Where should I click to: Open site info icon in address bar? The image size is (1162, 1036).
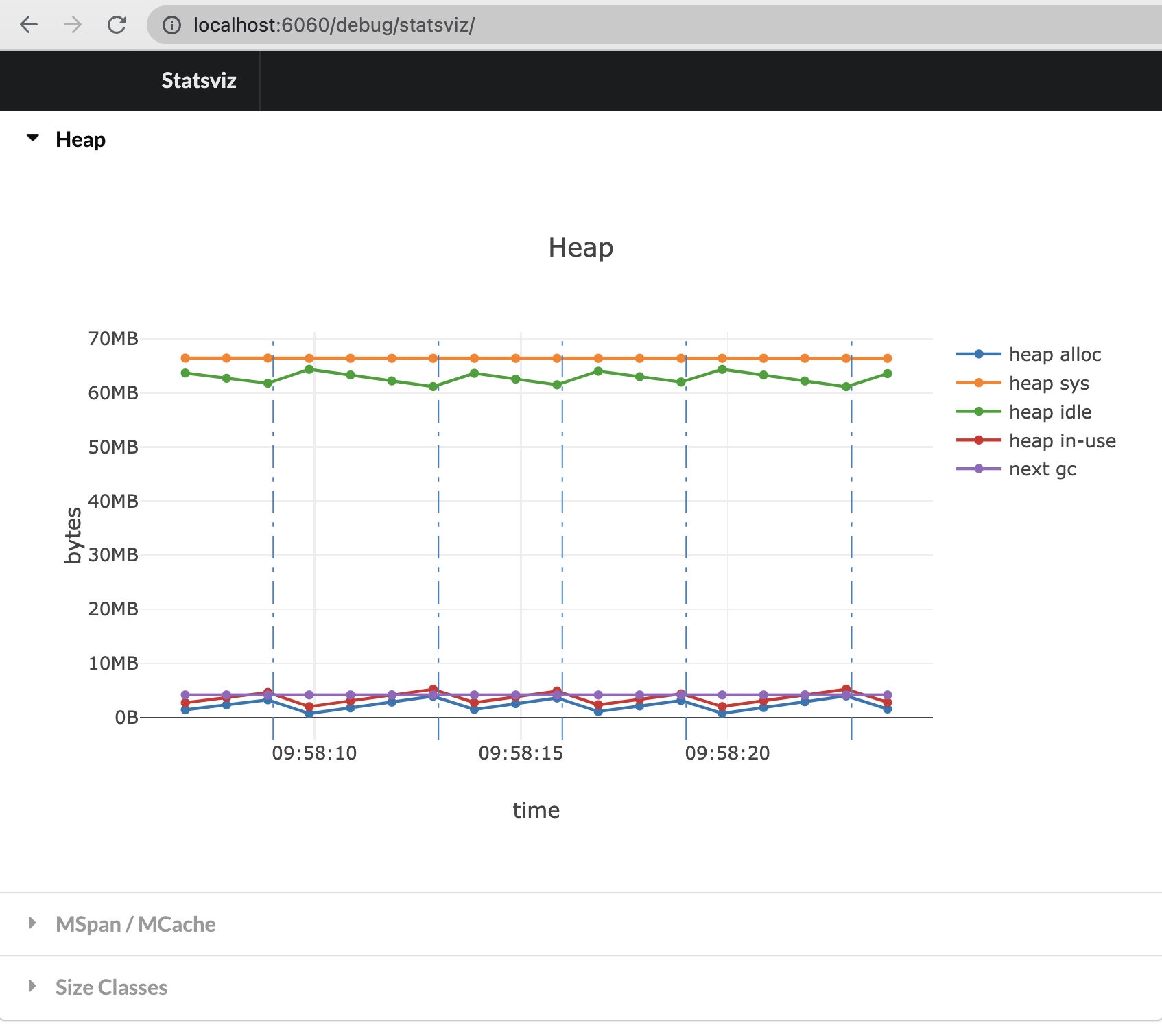pos(171,25)
